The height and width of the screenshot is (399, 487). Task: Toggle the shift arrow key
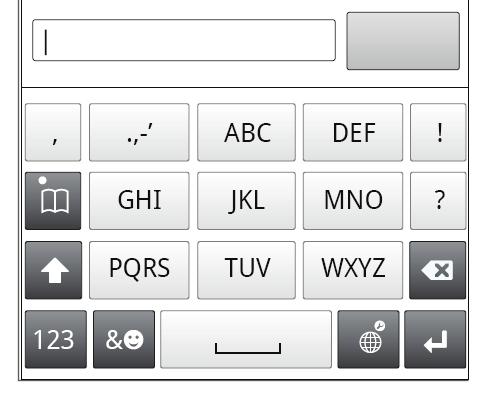click(x=53, y=270)
